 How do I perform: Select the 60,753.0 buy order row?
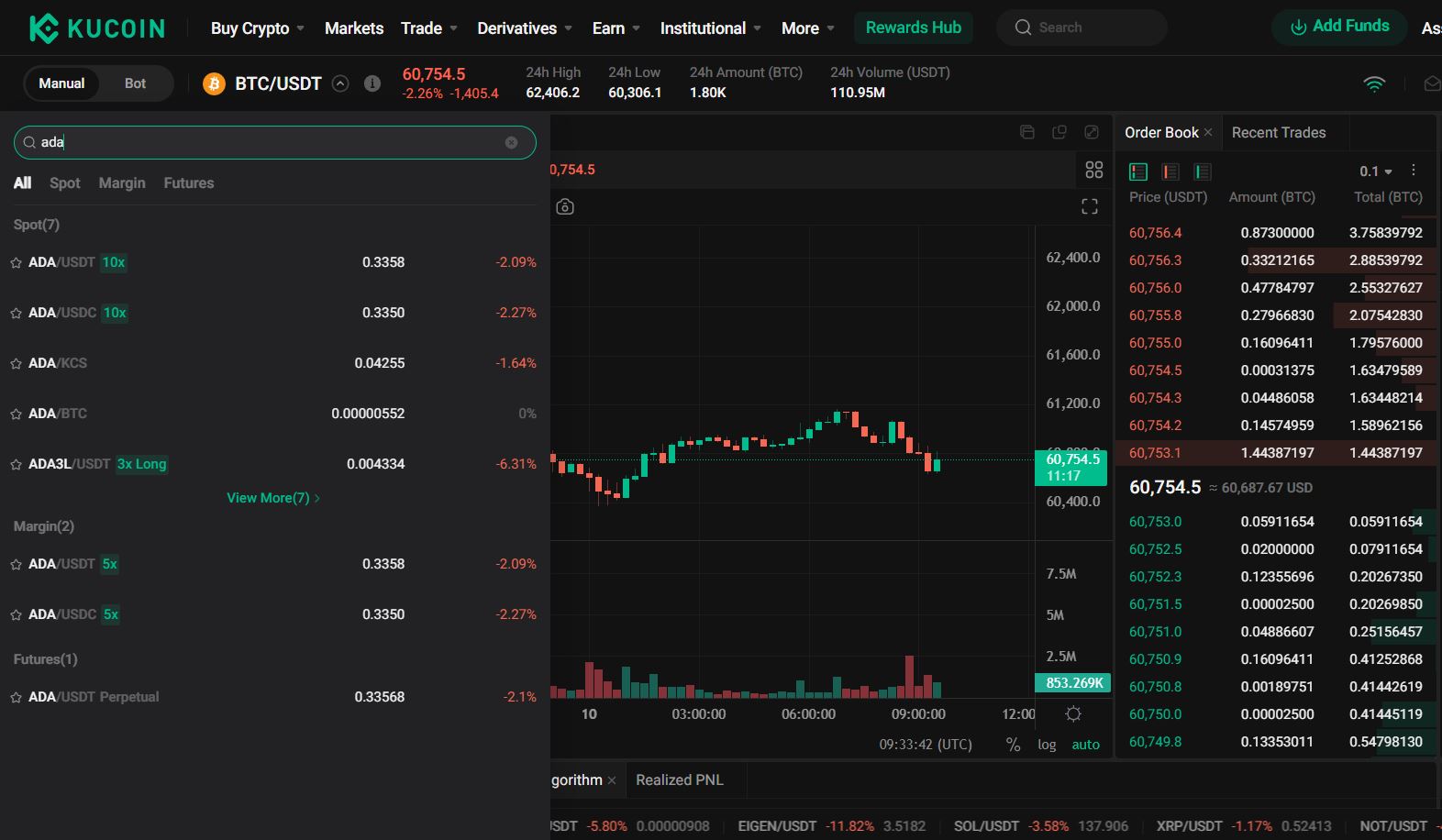(1276, 522)
